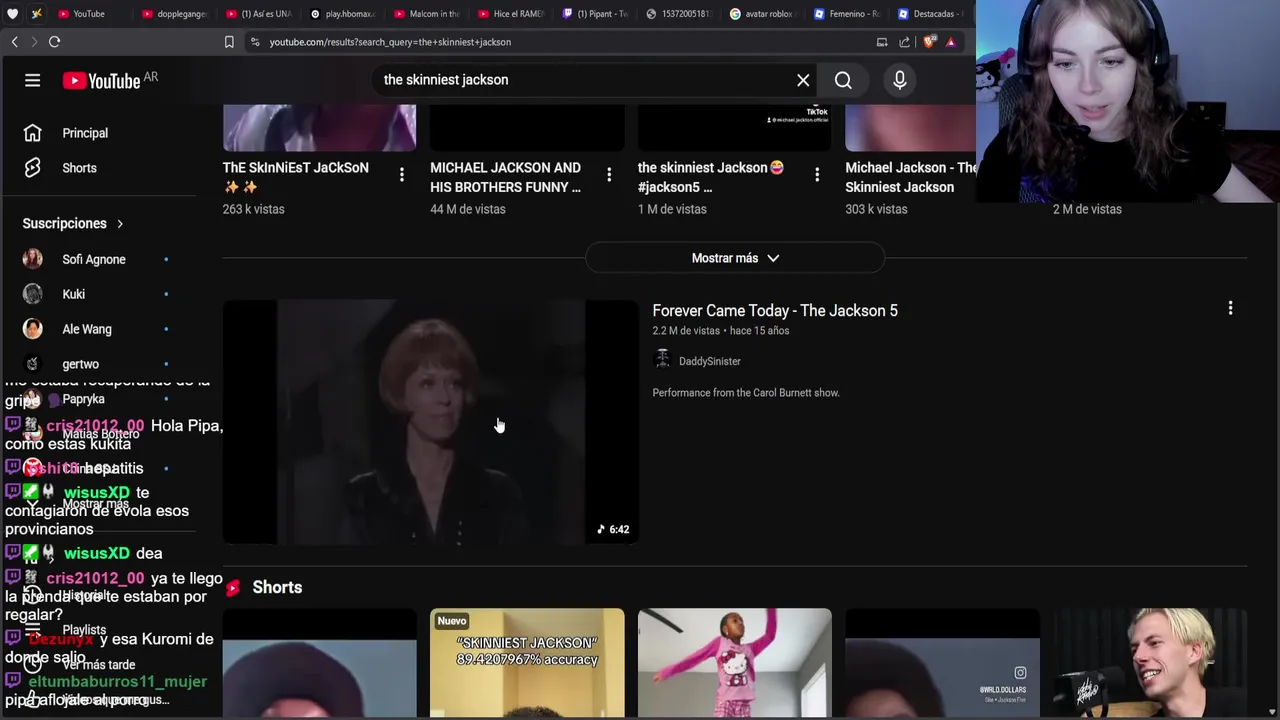Open options menu for the skinniest Jackson #jackson5 video
Viewport: 1280px width, 720px height.
tap(817, 175)
